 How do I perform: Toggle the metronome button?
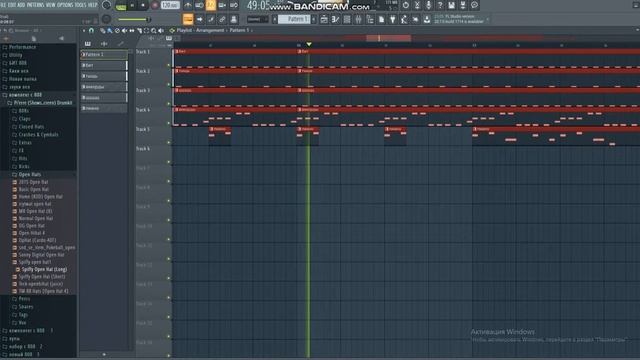[x=188, y=5]
